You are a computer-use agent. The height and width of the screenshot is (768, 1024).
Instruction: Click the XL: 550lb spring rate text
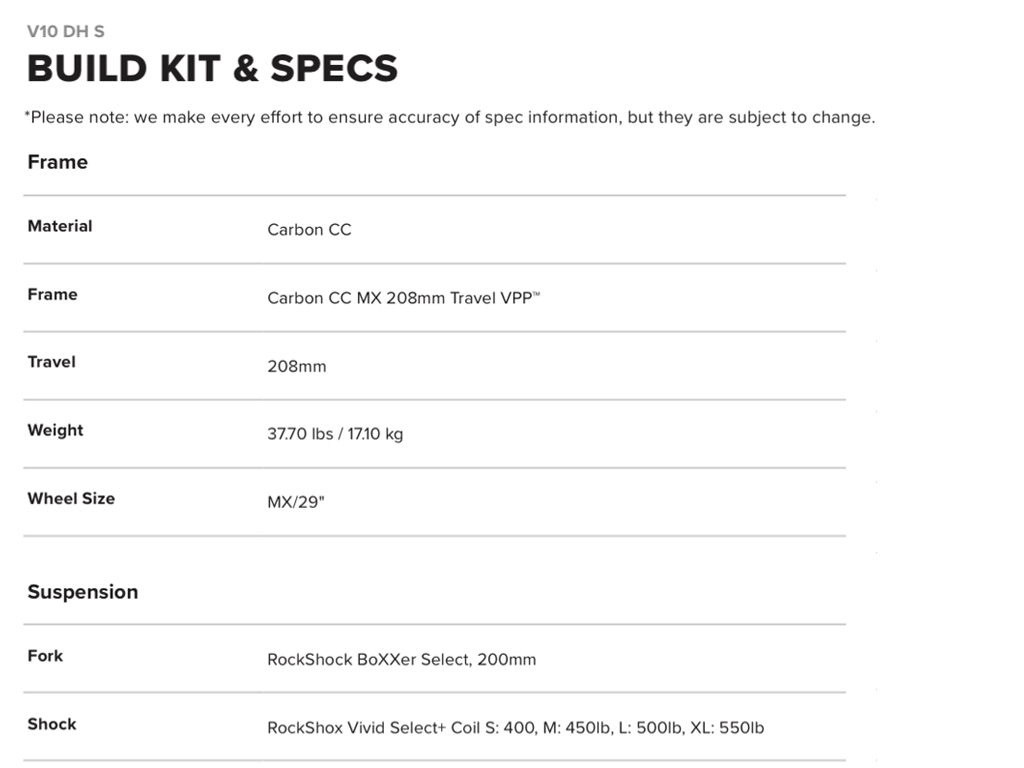tap(727, 728)
